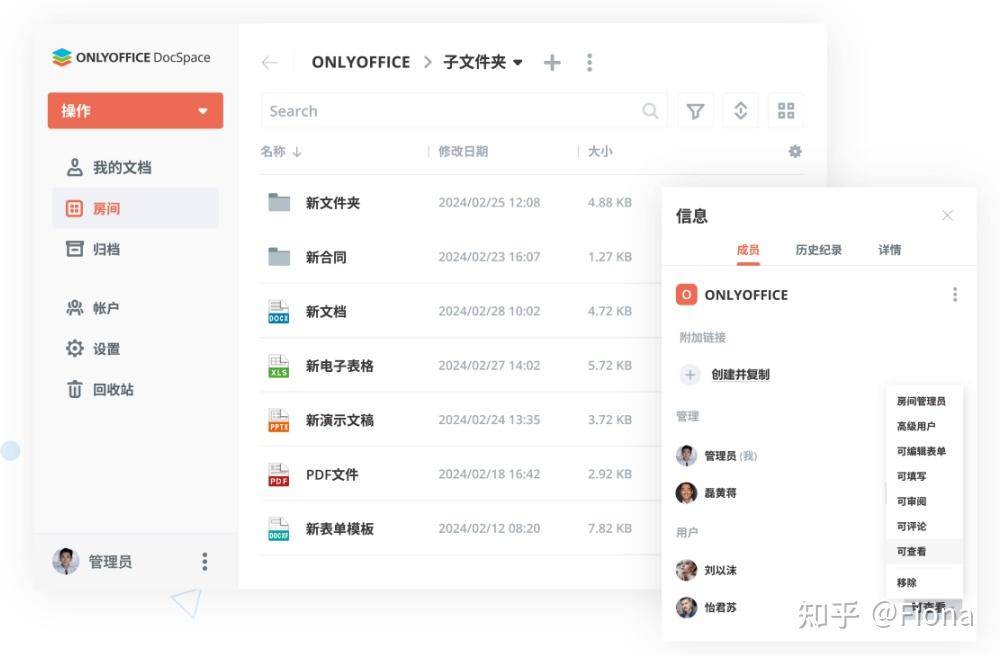
Task: Click 磊黄荷 member avatar
Action: pyautogui.click(x=686, y=493)
